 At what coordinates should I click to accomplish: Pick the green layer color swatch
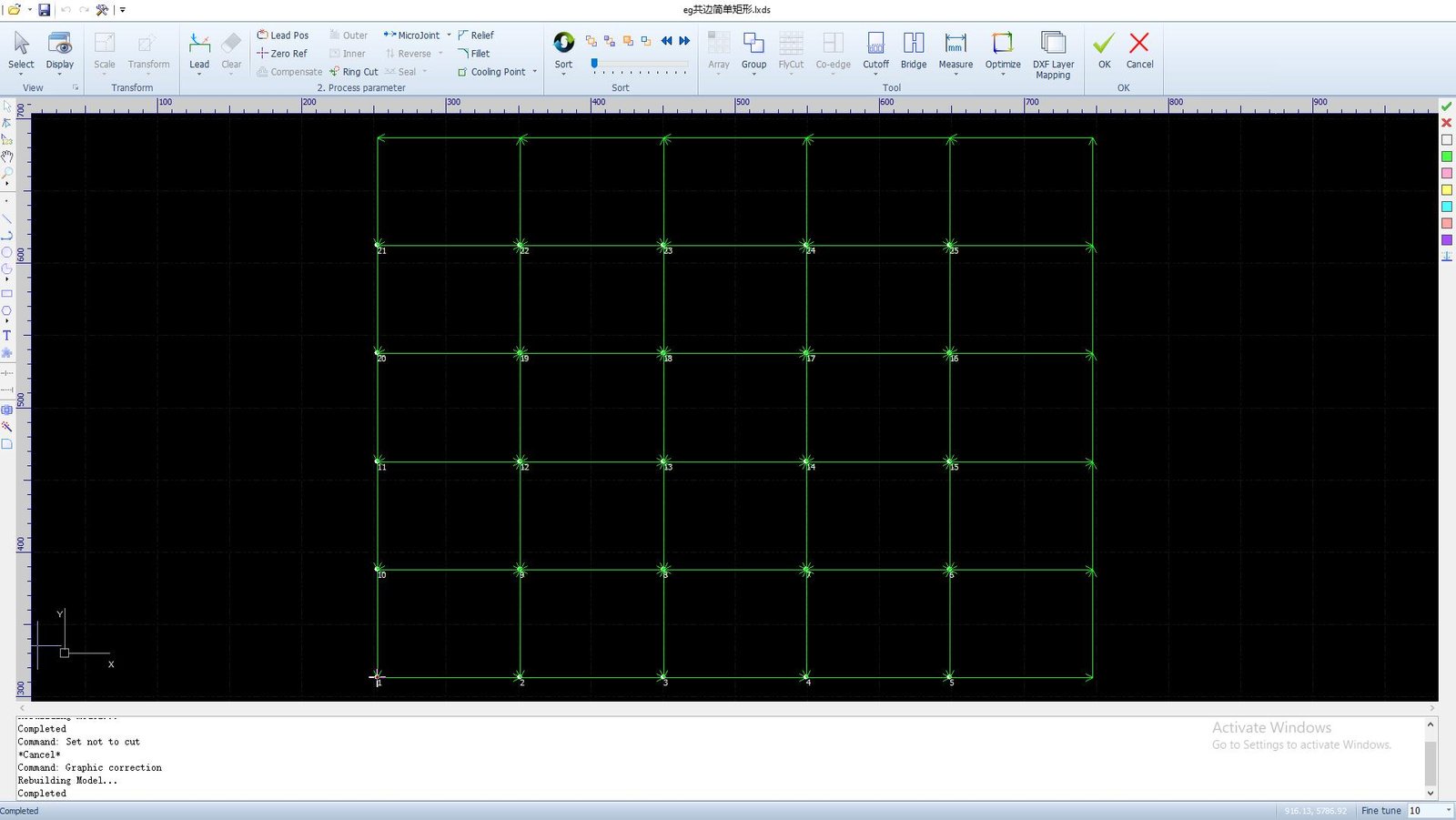[1447, 157]
